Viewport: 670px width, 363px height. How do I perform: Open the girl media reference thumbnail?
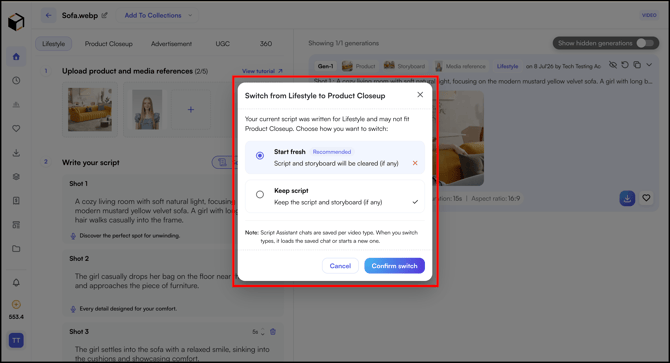pos(147,109)
